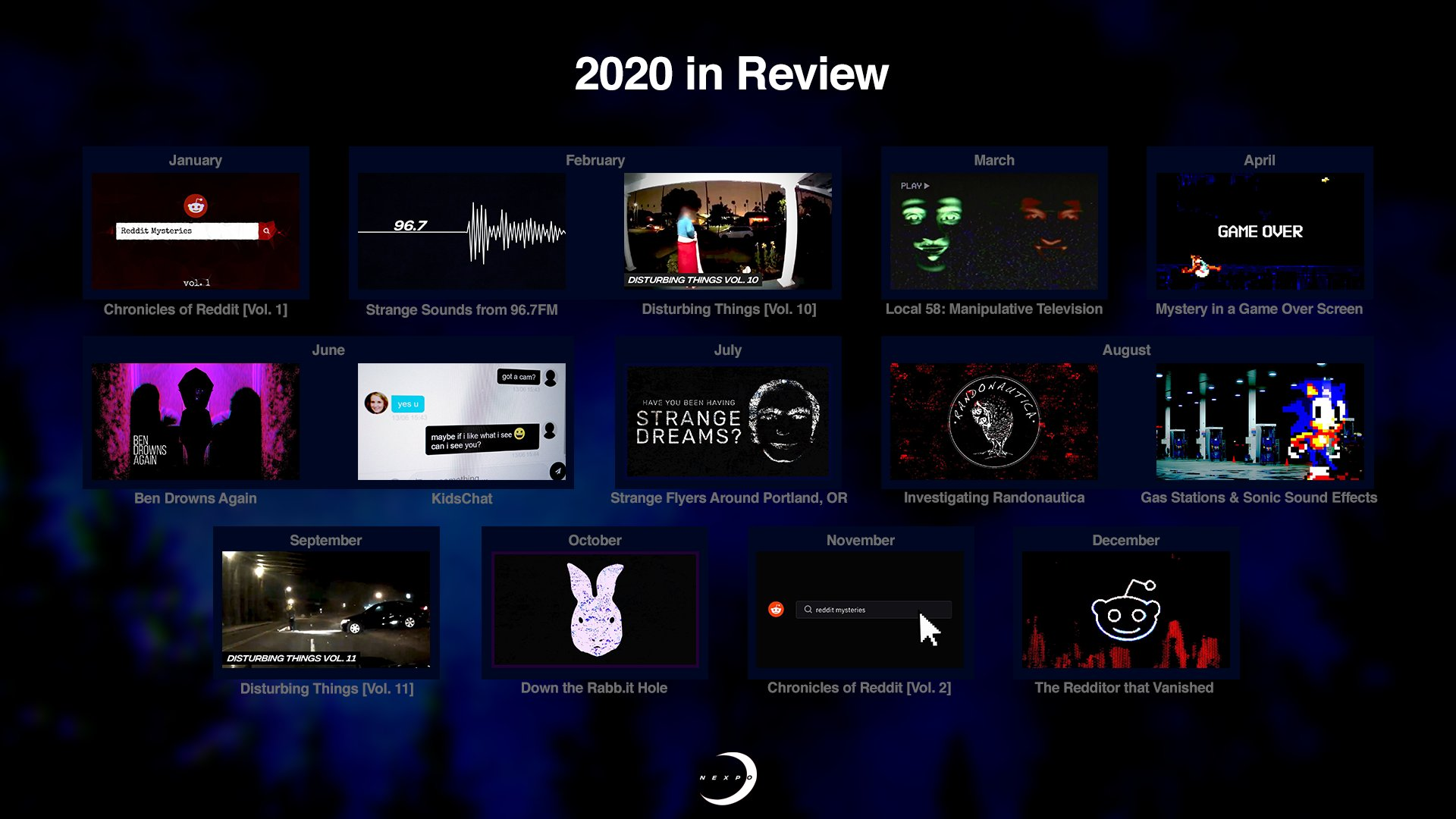Open the Strange Dreams flyer thumbnail
This screenshot has width=1456, height=819.
click(728, 422)
